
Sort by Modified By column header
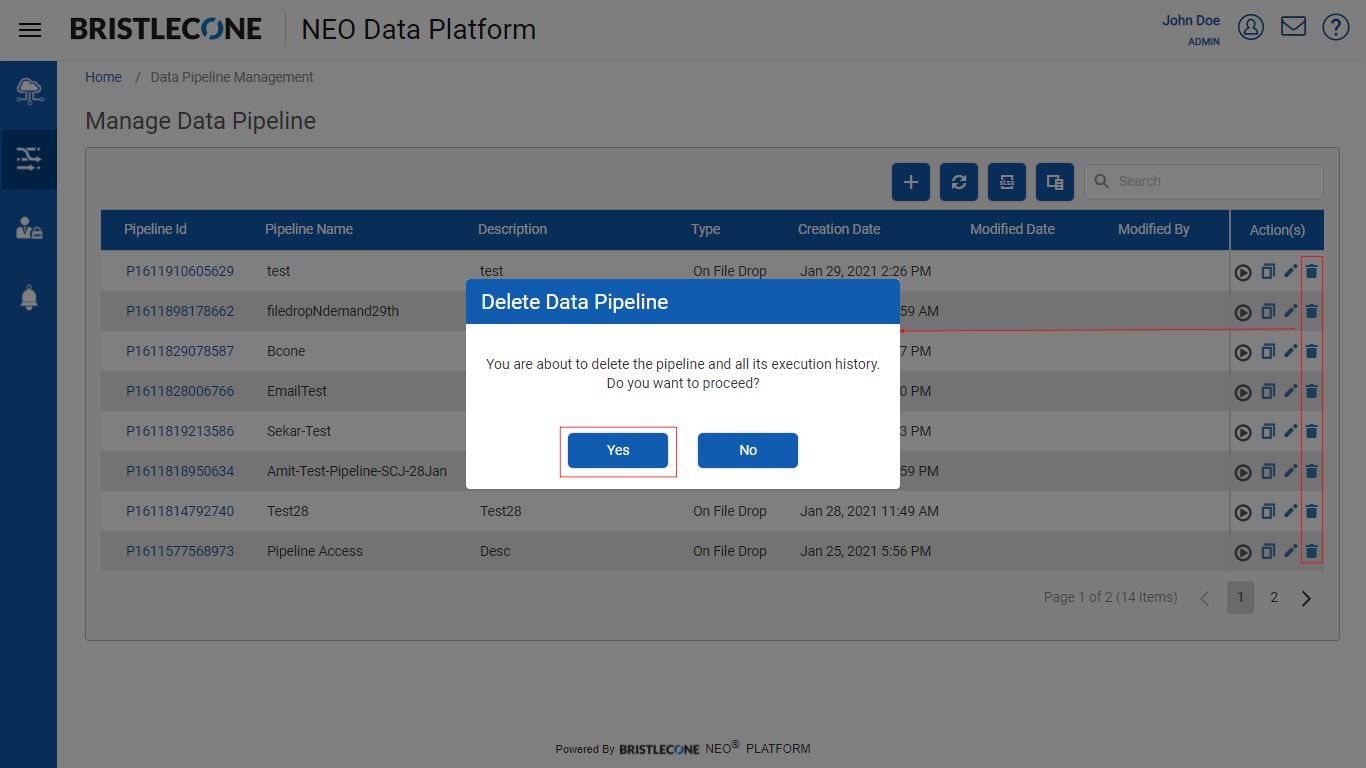(x=1153, y=229)
